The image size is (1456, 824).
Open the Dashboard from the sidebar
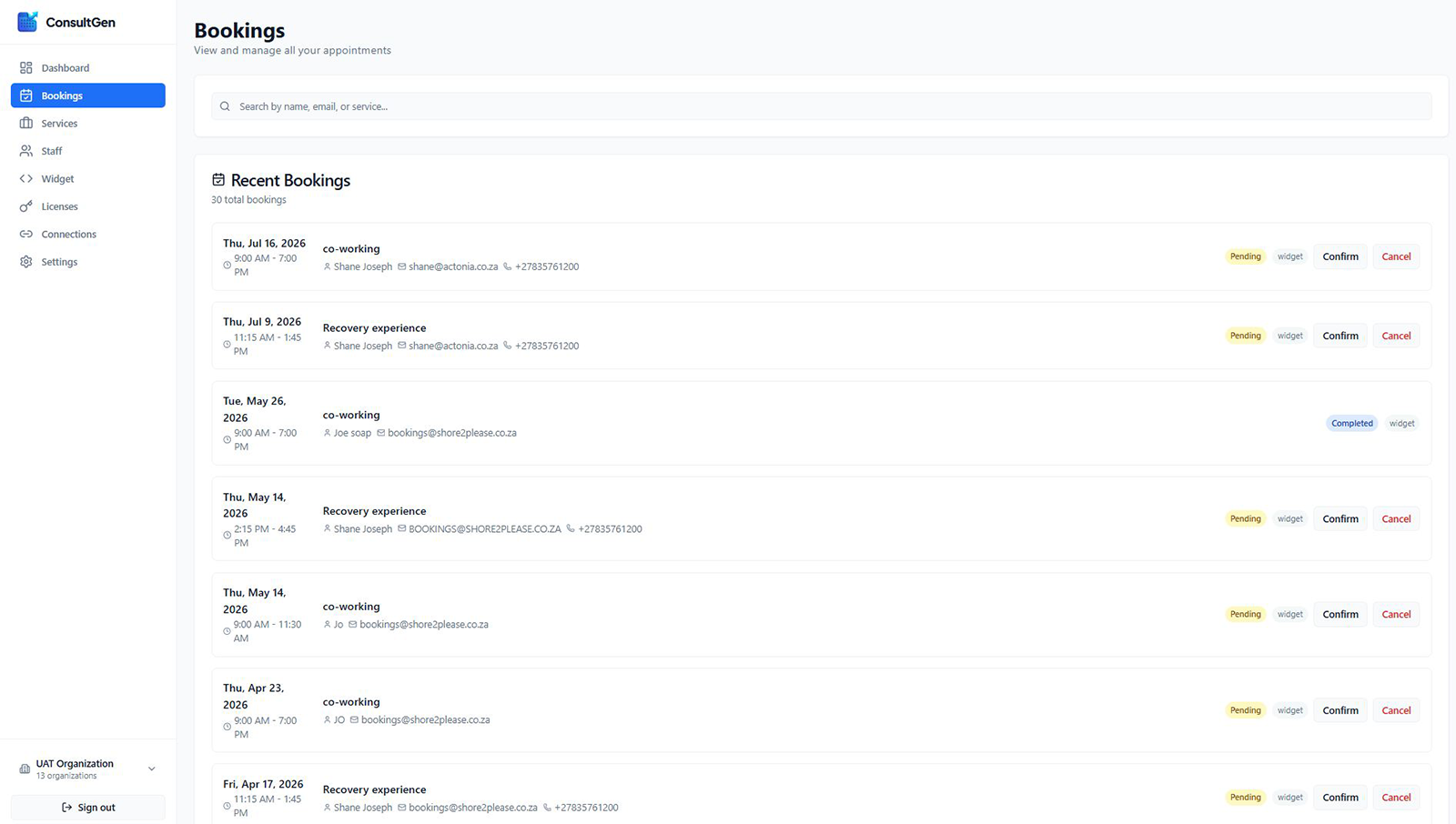pyautogui.click(x=66, y=67)
